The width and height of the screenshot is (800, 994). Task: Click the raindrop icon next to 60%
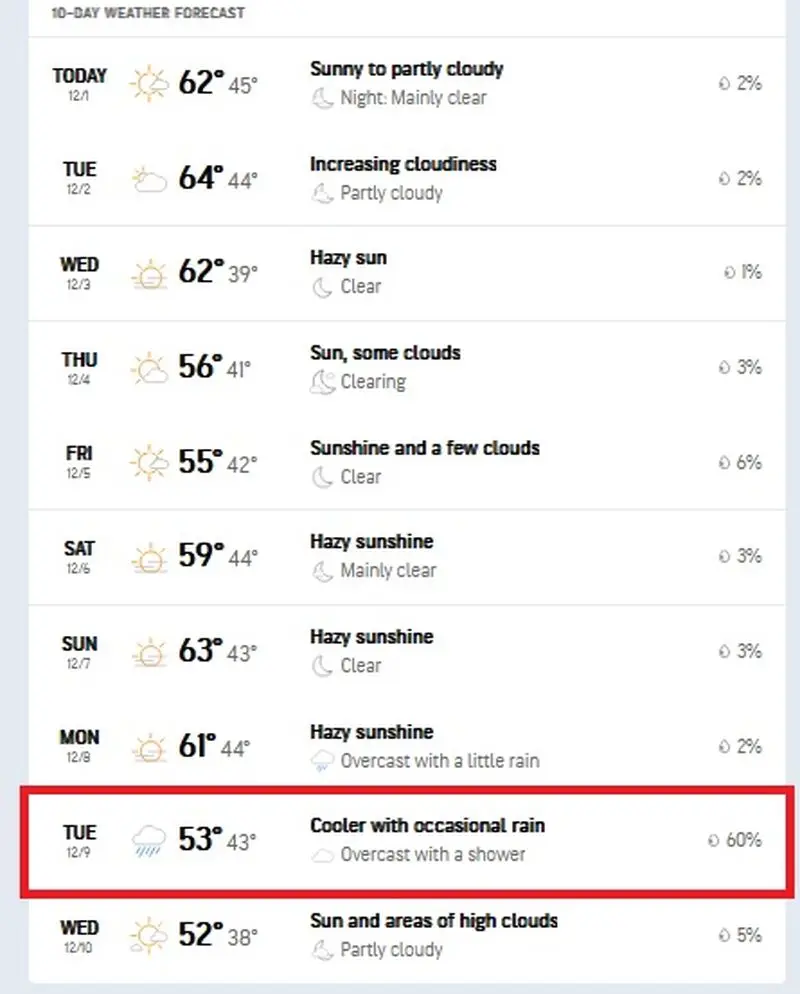pos(713,841)
